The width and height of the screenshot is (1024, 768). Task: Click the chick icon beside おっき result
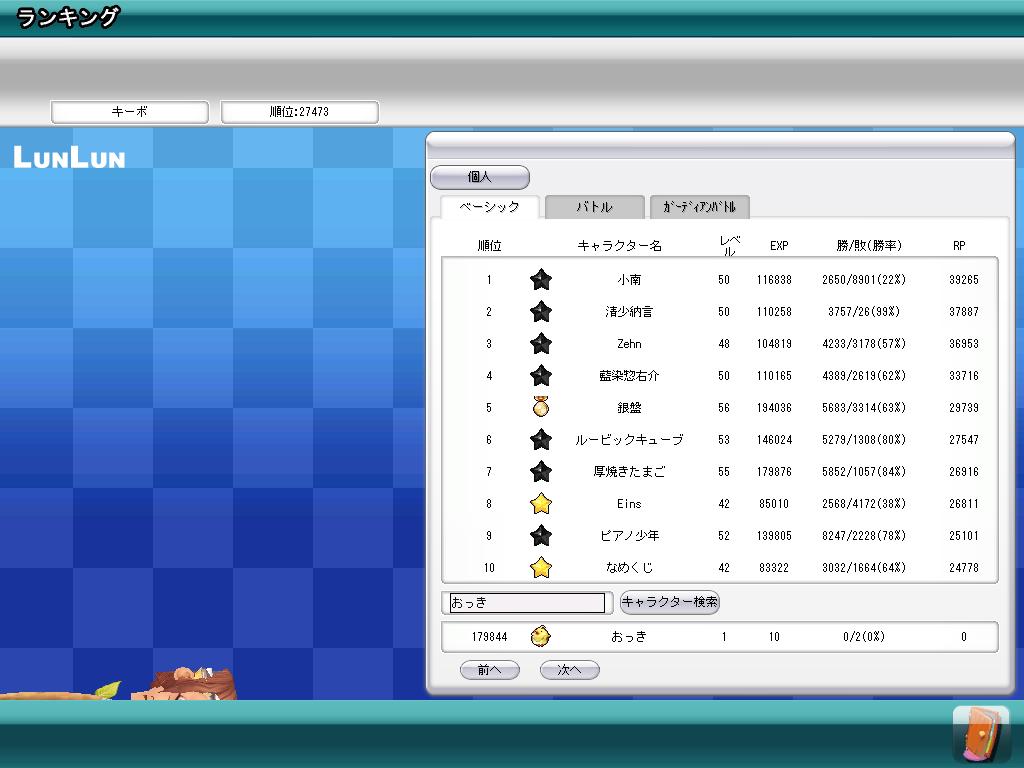pyautogui.click(x=541, y=636)
